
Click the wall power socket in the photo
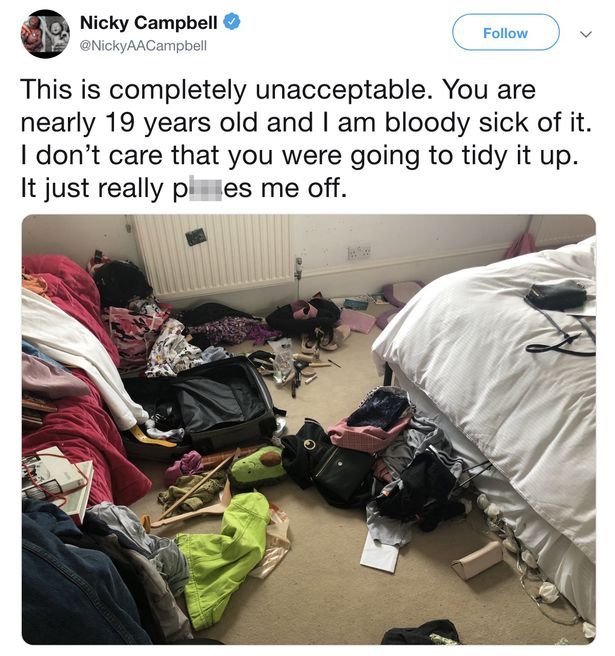pyautogui.click(x=359, y=252)
